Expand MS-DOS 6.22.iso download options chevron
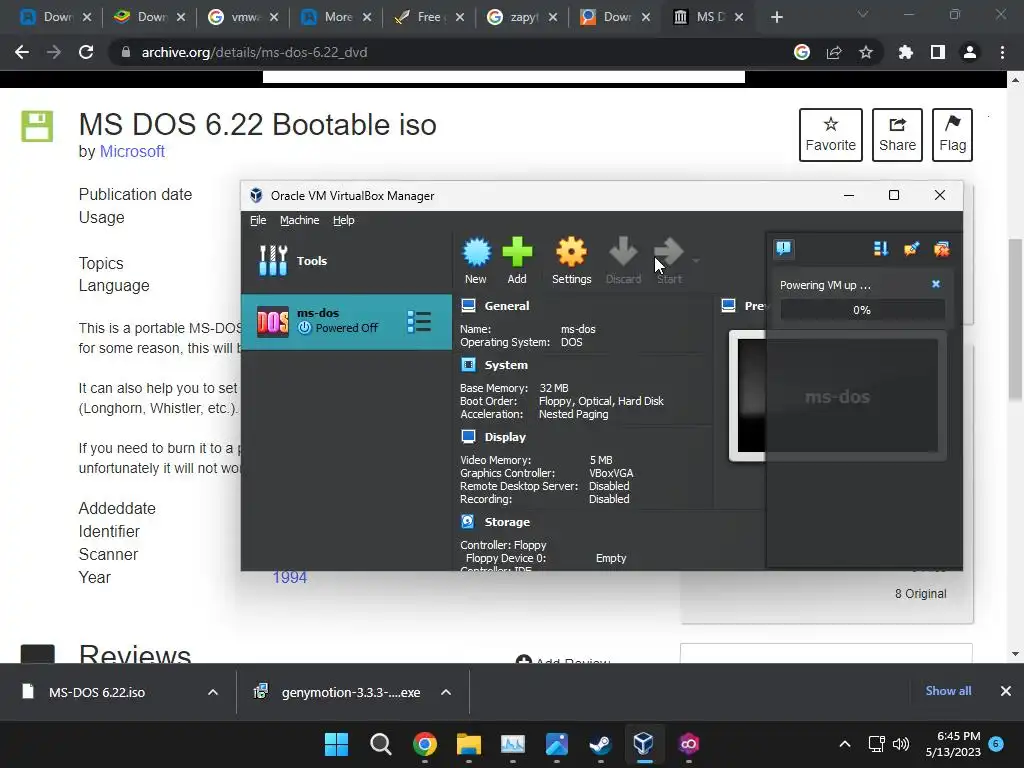The width and height of the screenshot is (1024, 768). (x=213, y=692)
